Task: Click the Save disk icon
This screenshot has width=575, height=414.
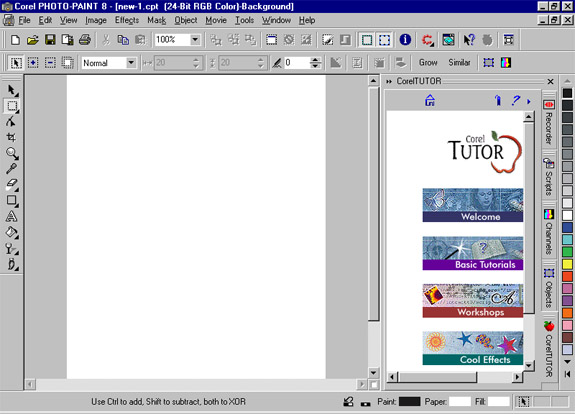Action: click(x=50, y=40)
